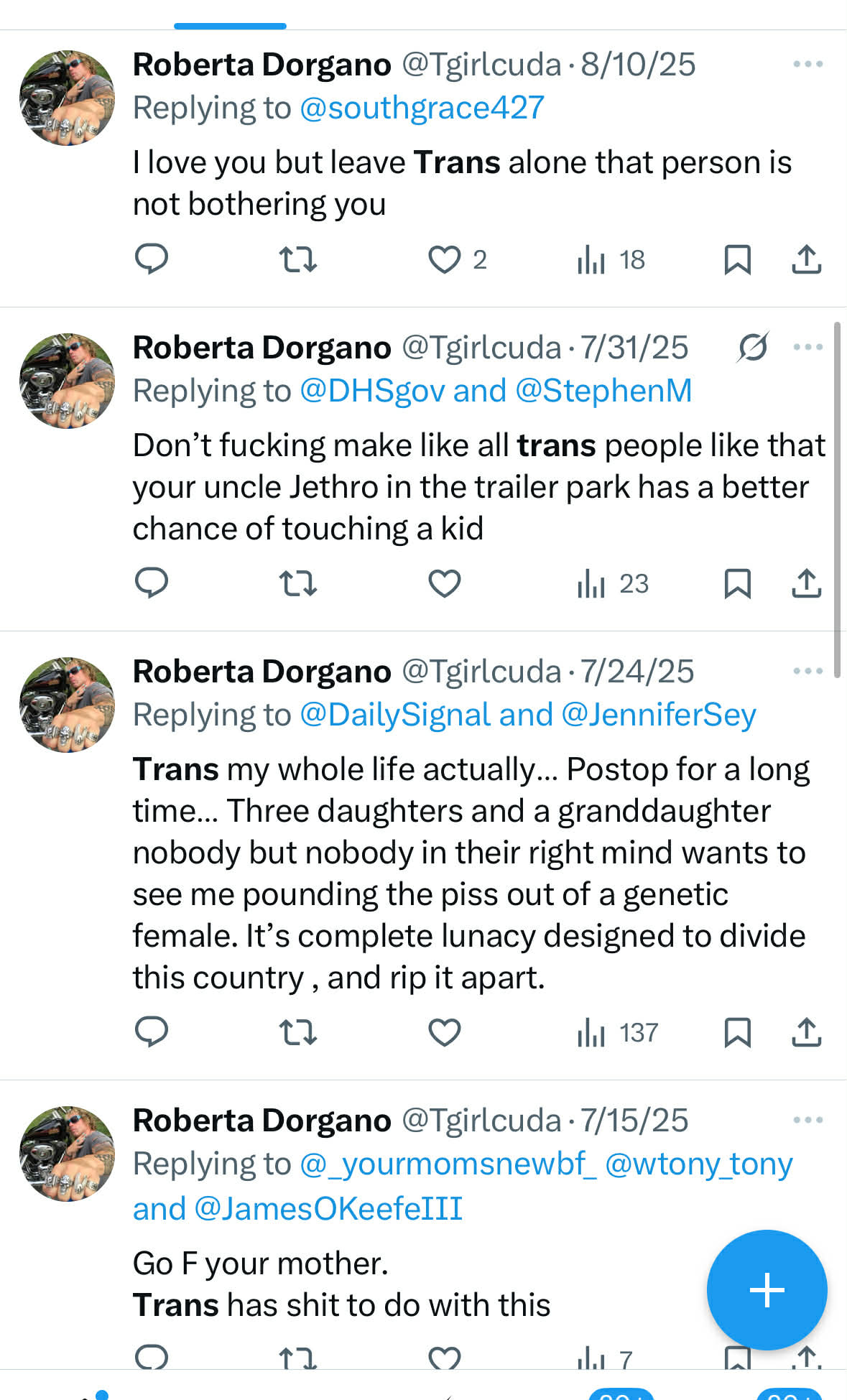Screen dimensions: 847x1400
Task: Like the 7/31/25 tweet
Action: coord(445,583)
